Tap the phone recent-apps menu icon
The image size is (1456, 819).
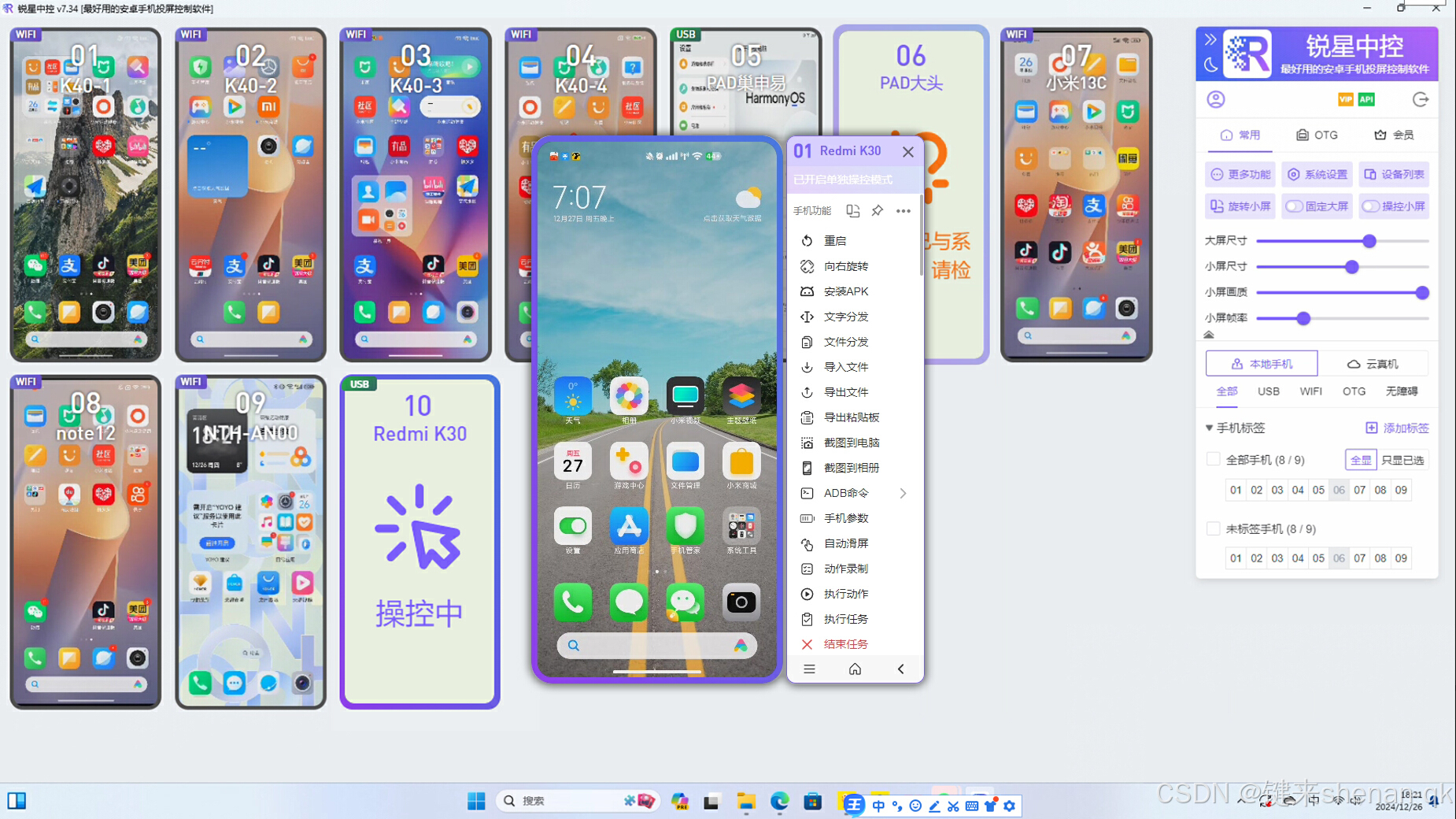coord(809,669)
